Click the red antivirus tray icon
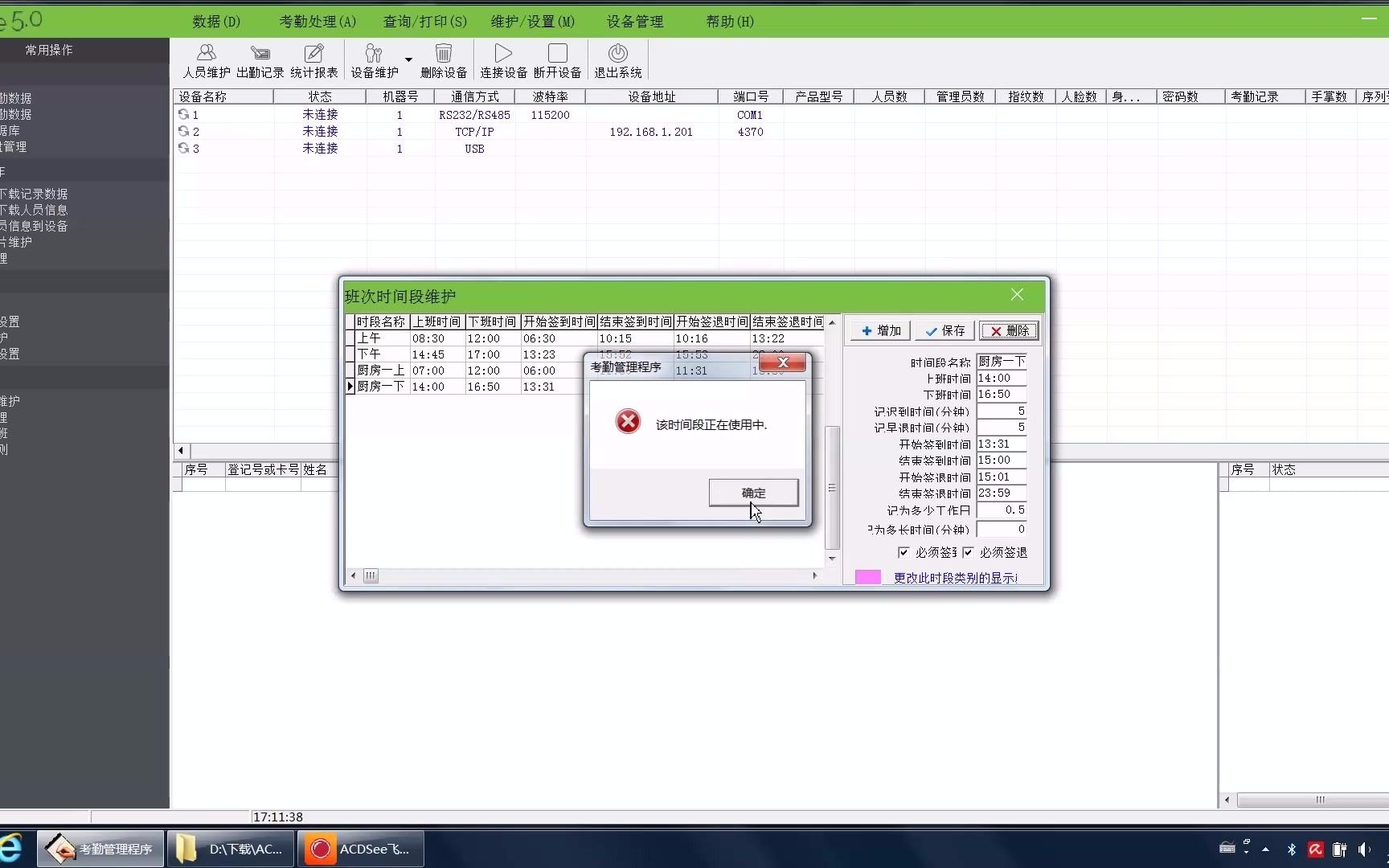1389x868 pixels. tap(1316, 850)
